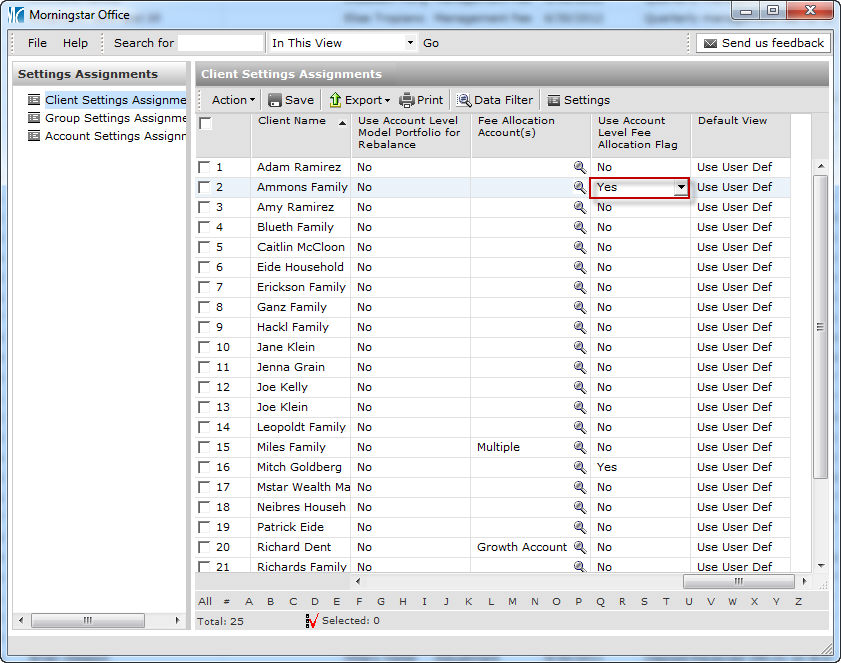Toggle the select-all checkbox in header

[x=205, y=123]
